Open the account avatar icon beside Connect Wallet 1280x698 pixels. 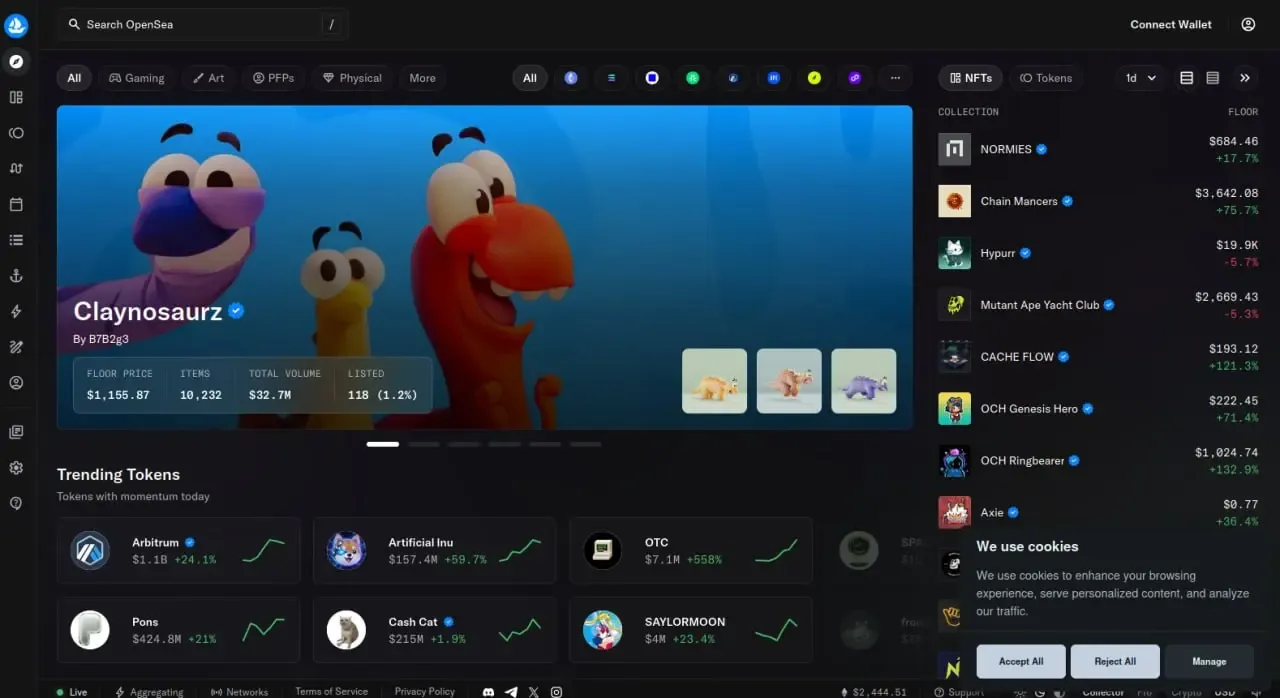(x=1248, y=24)
